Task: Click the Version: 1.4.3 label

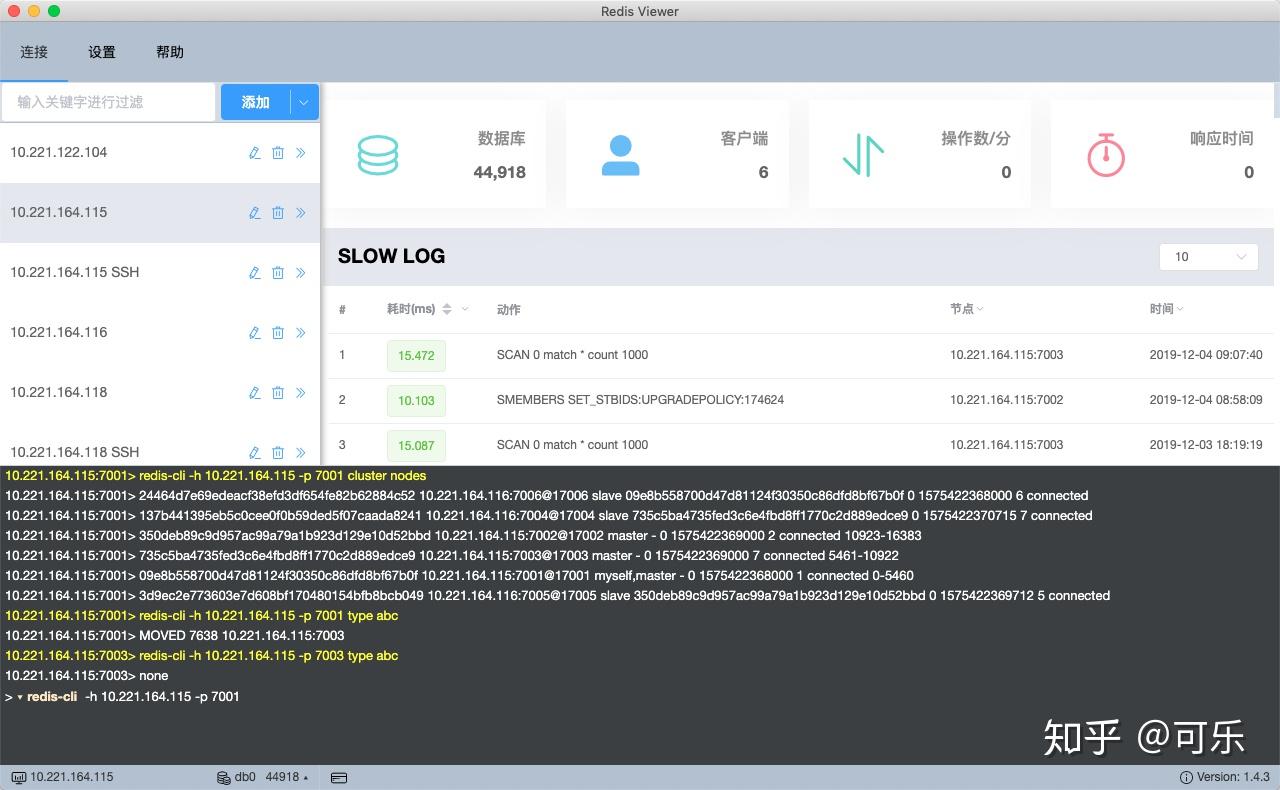Action: click(x=1233, y=777)
